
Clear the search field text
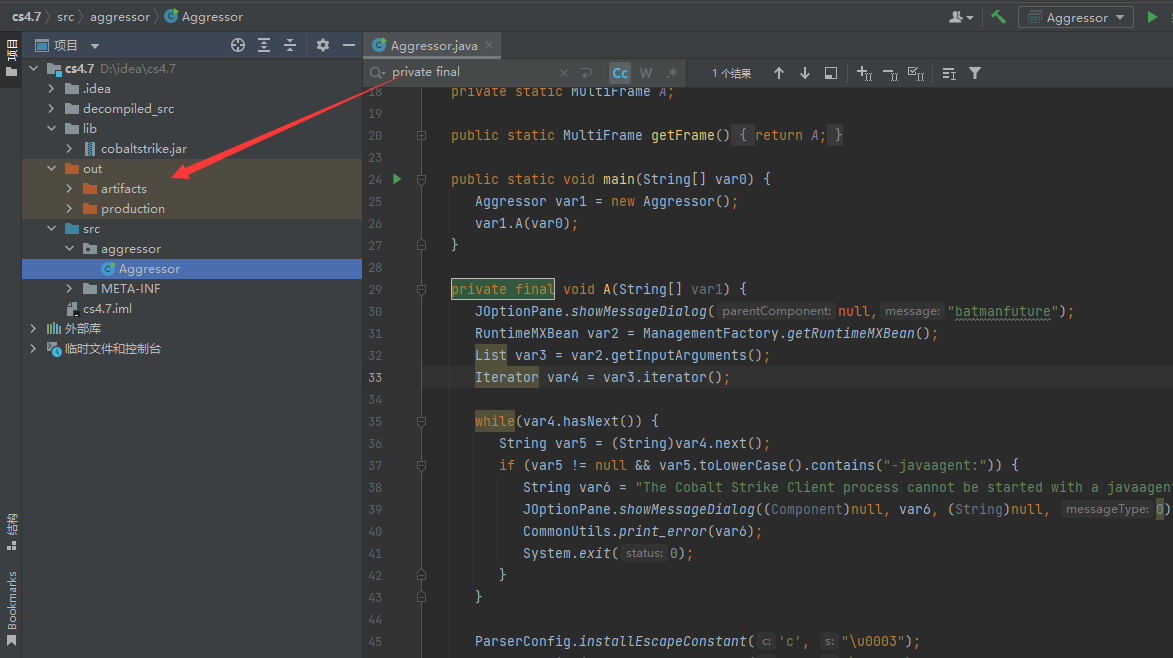coord(563,73)
